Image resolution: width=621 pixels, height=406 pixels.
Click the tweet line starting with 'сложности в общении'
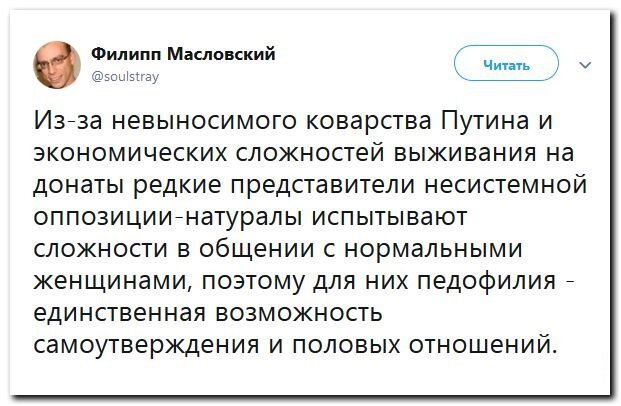[278, 250]
